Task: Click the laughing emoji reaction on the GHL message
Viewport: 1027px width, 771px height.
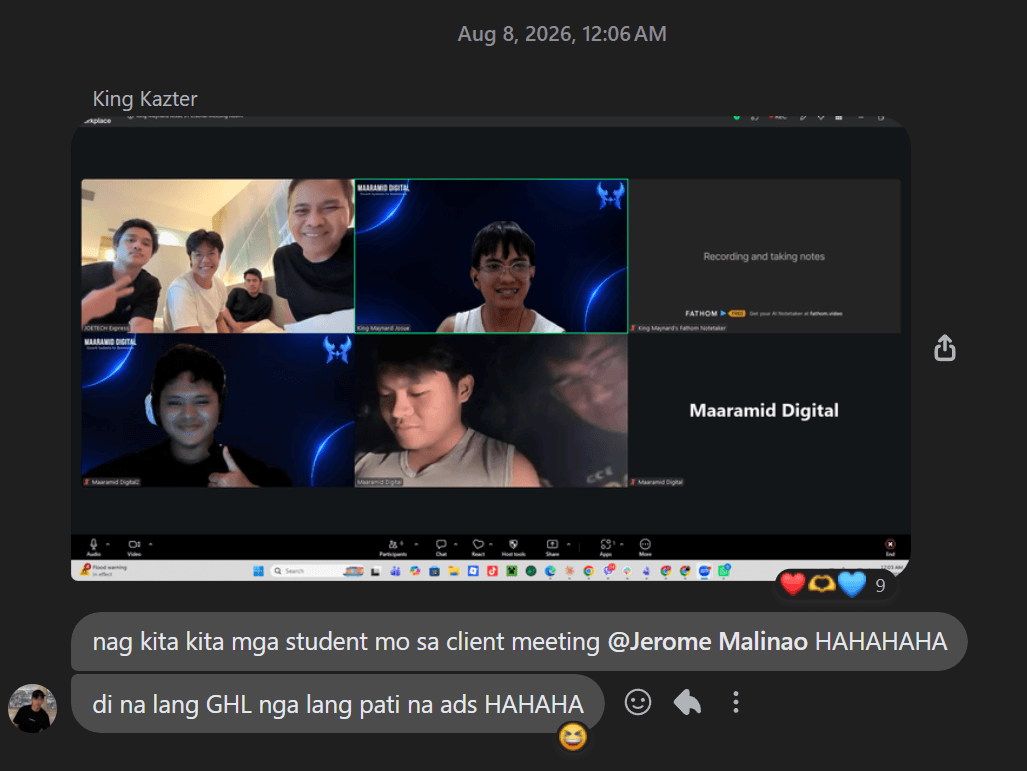Action: 572,737
